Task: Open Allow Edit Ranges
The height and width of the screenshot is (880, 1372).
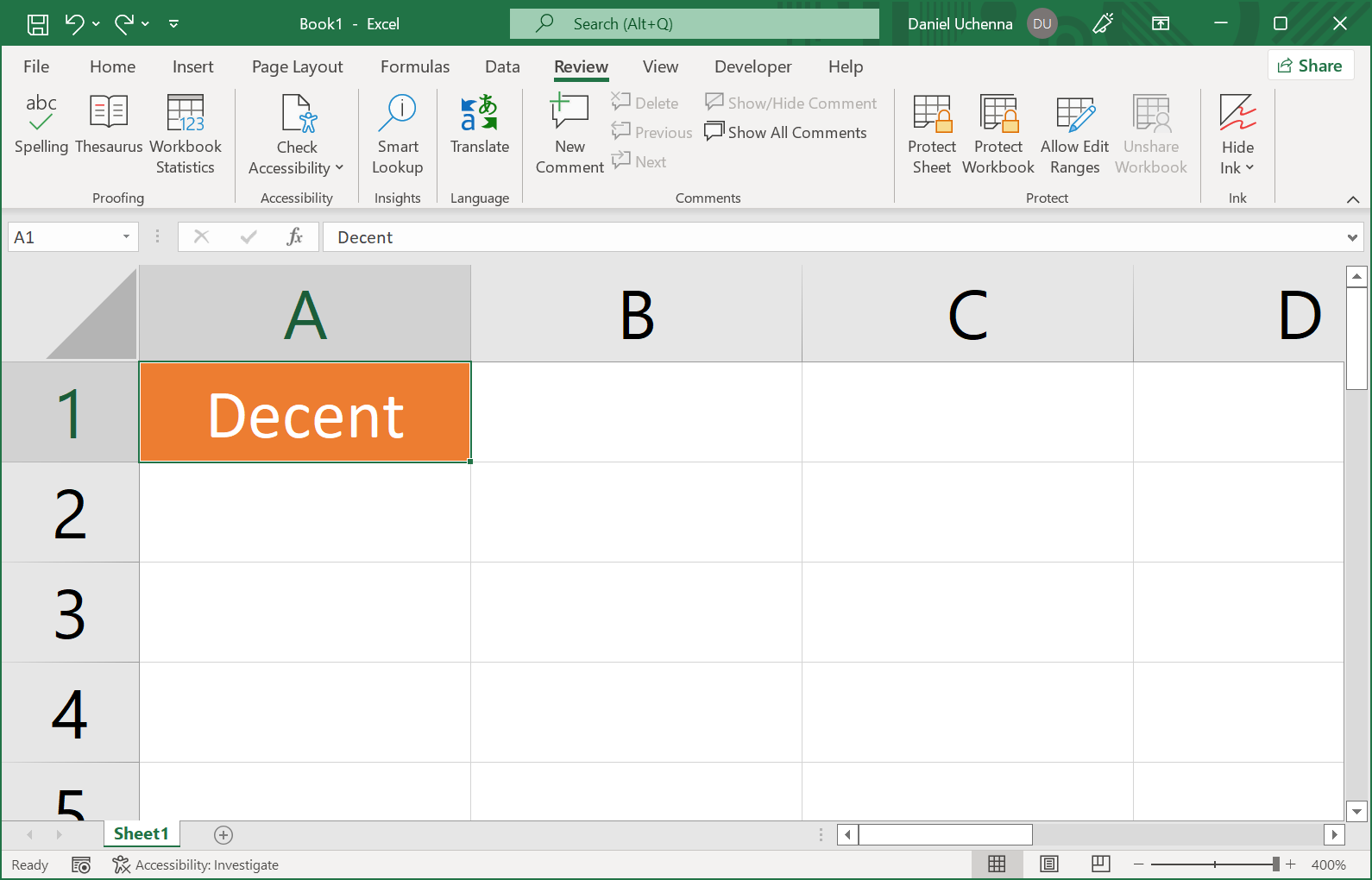Action: (x=1074, y=134)
